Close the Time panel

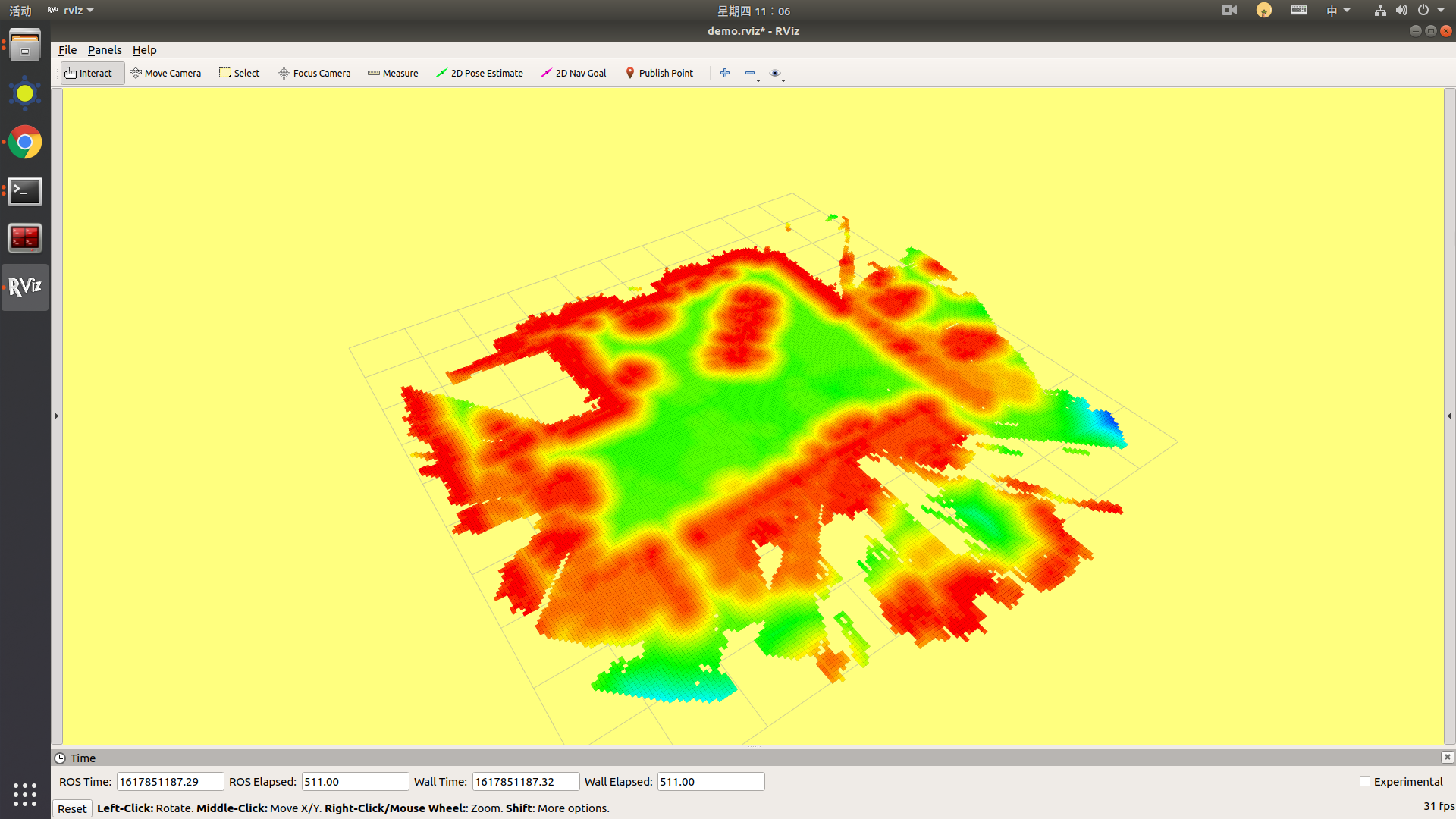[1447, 757]
